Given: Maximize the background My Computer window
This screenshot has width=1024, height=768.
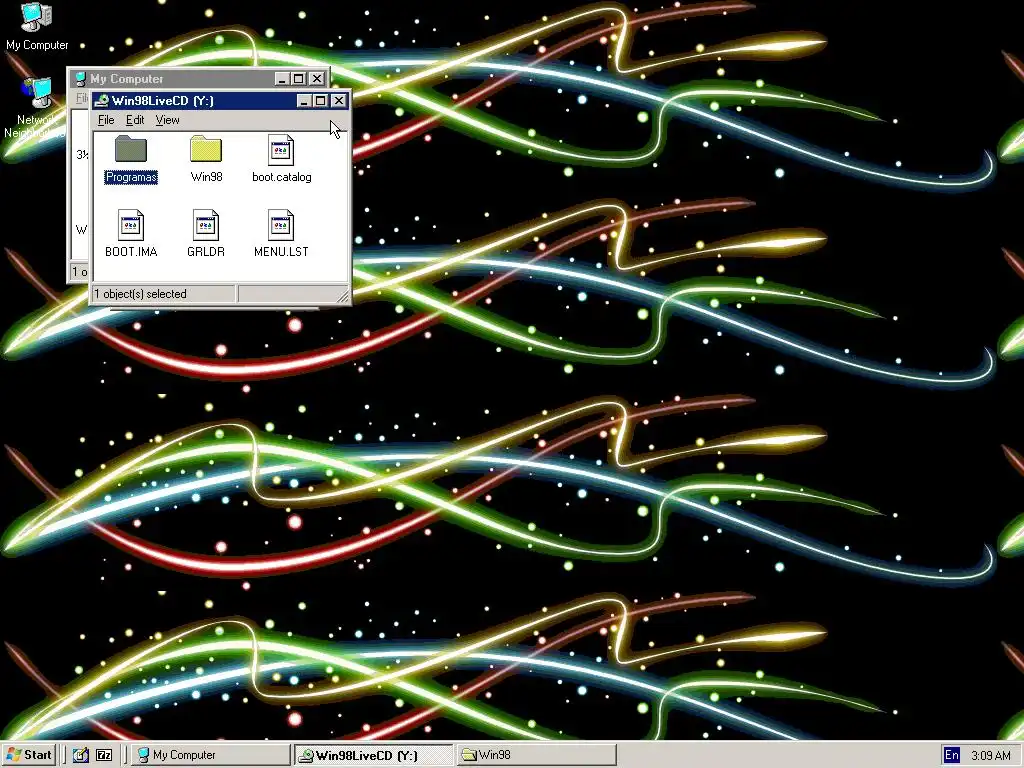Looking at the screenshot, I should click(x=298, y=79).
